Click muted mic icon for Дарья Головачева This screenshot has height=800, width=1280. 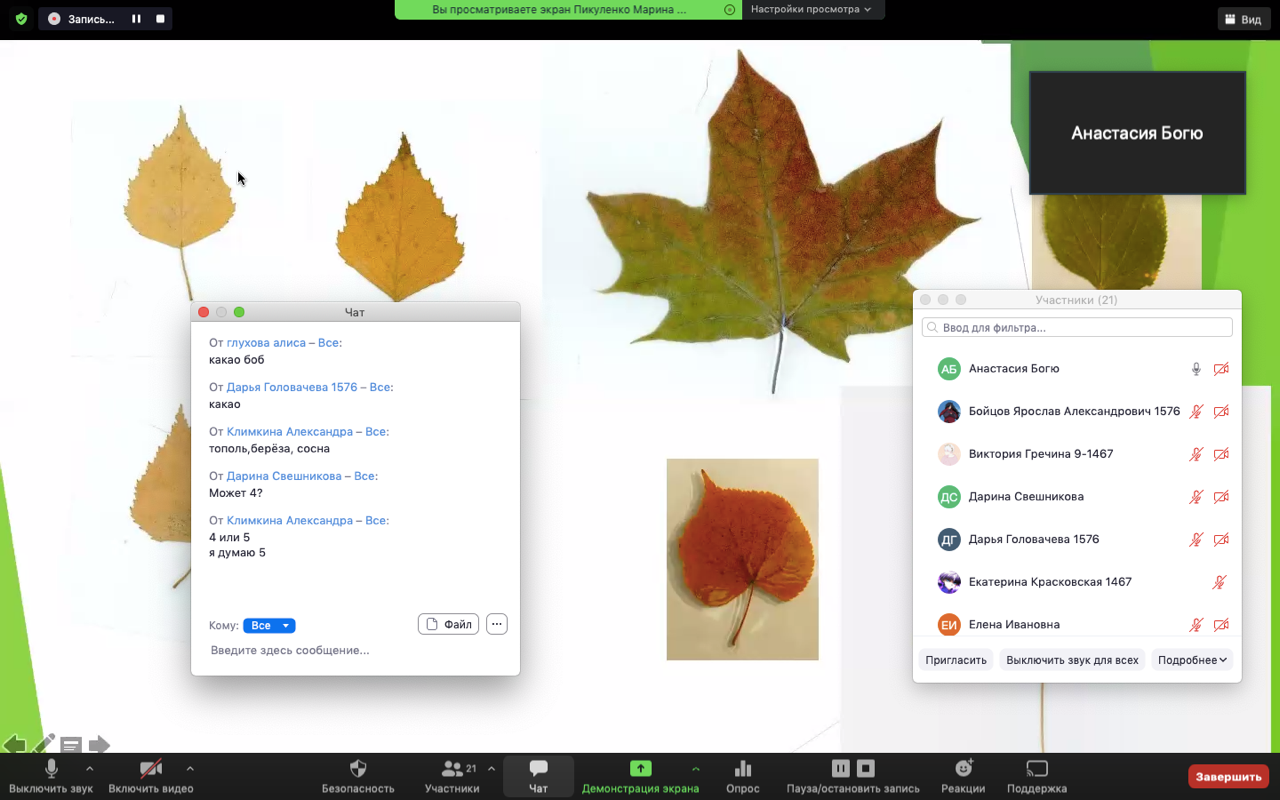pyautogui.click(x=1196, y=539)
